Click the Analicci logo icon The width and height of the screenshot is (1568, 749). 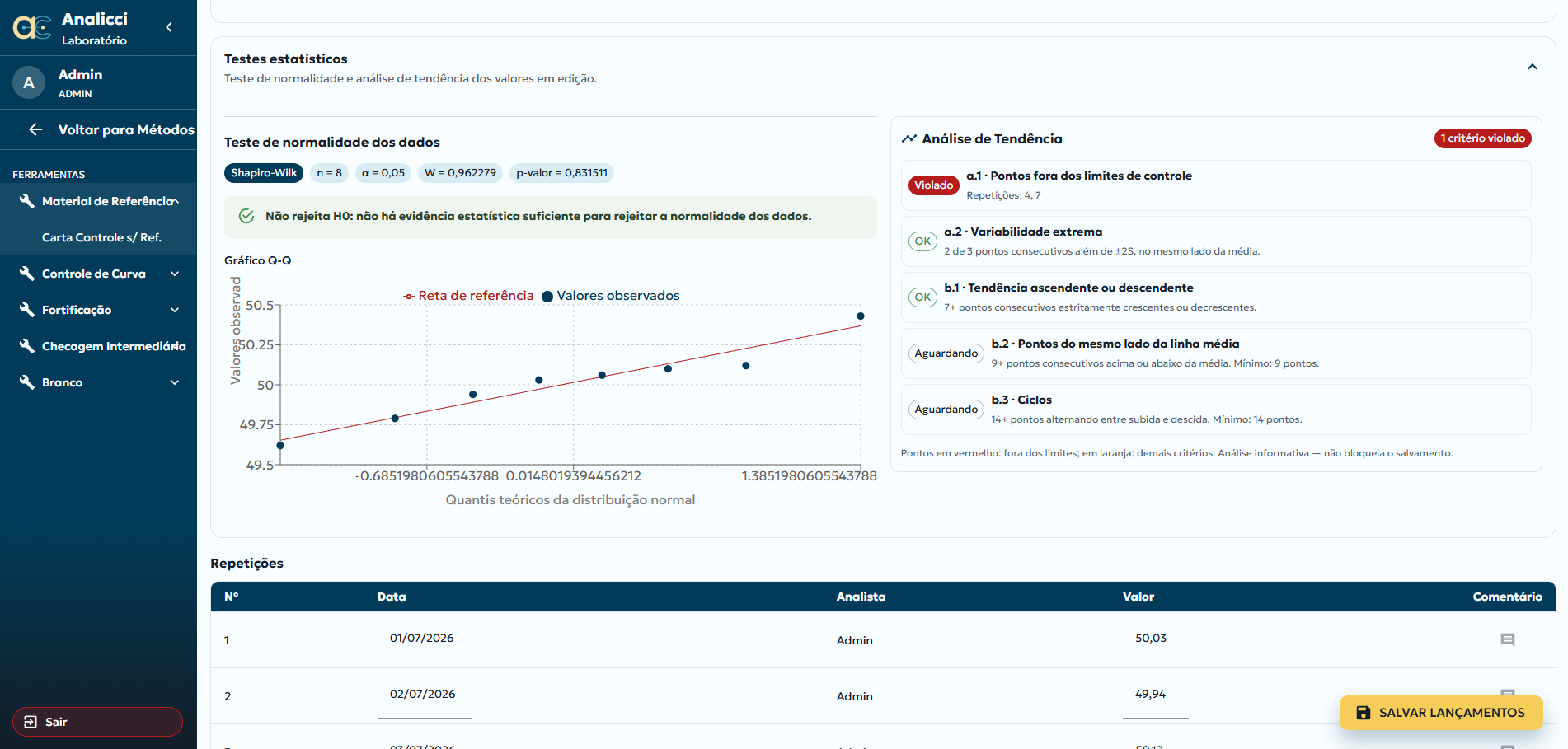[32, 28]
